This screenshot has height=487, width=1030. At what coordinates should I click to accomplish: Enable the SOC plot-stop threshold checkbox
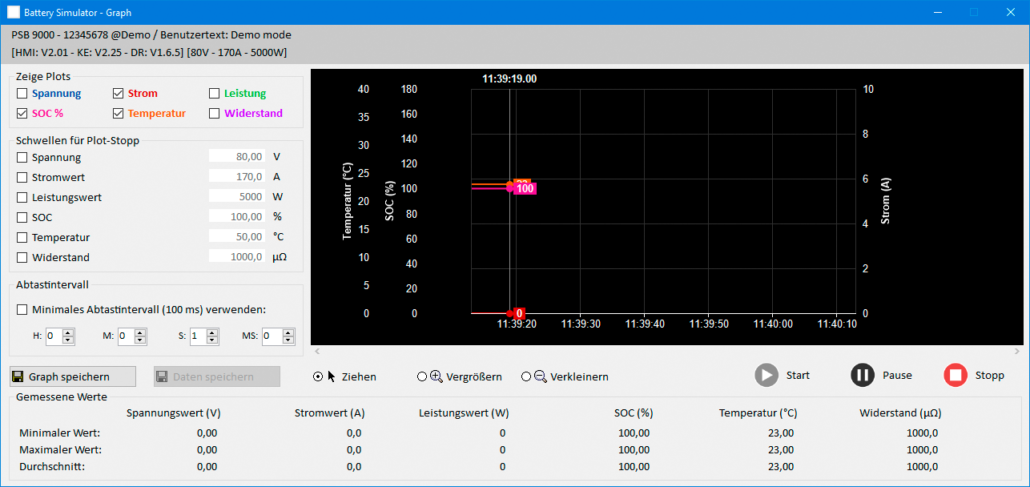click(22, 217)
